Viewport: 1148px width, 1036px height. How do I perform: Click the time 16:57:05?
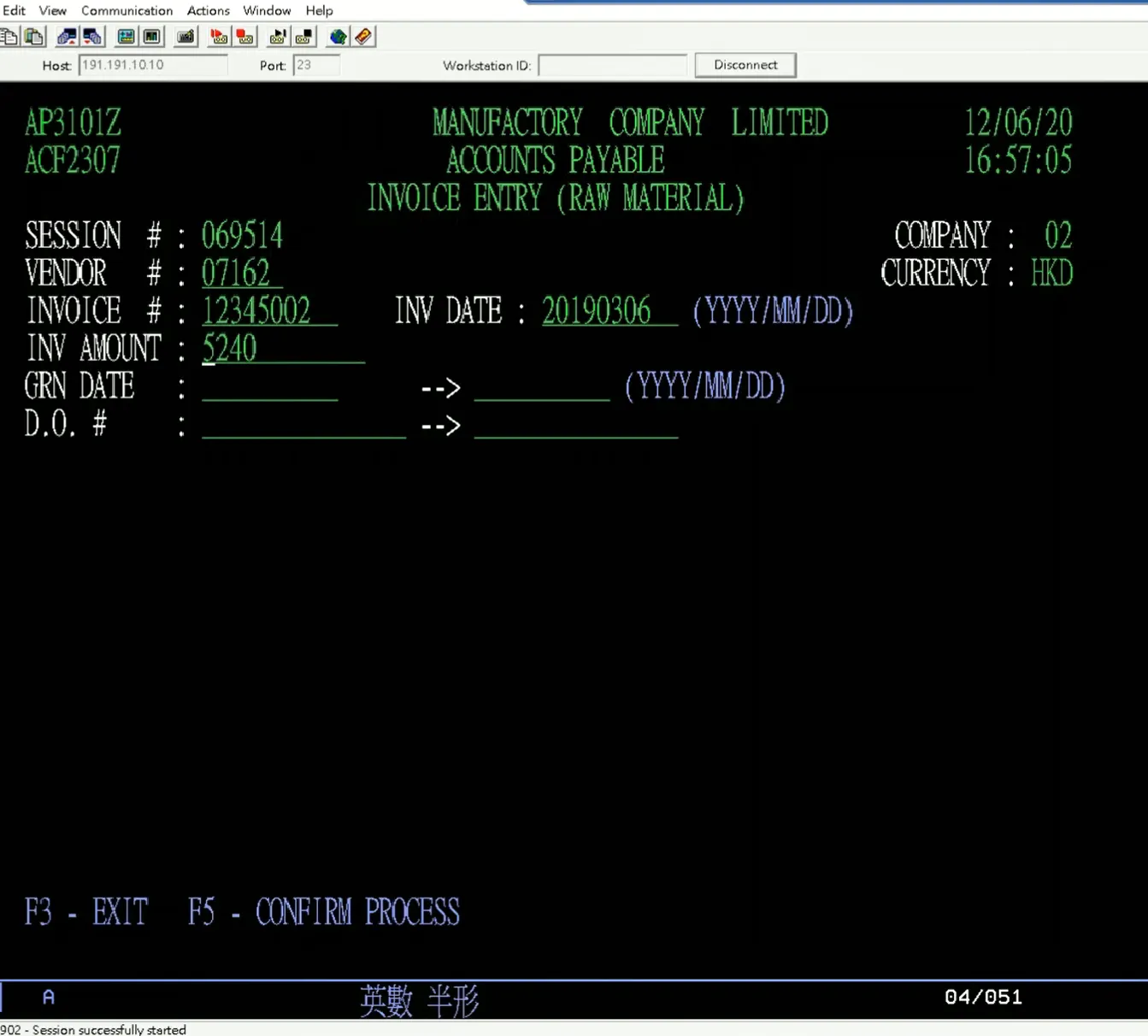1018,161
